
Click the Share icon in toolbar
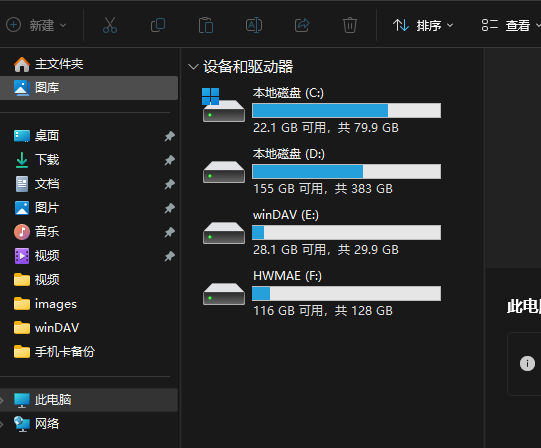(x=302, y=25)
